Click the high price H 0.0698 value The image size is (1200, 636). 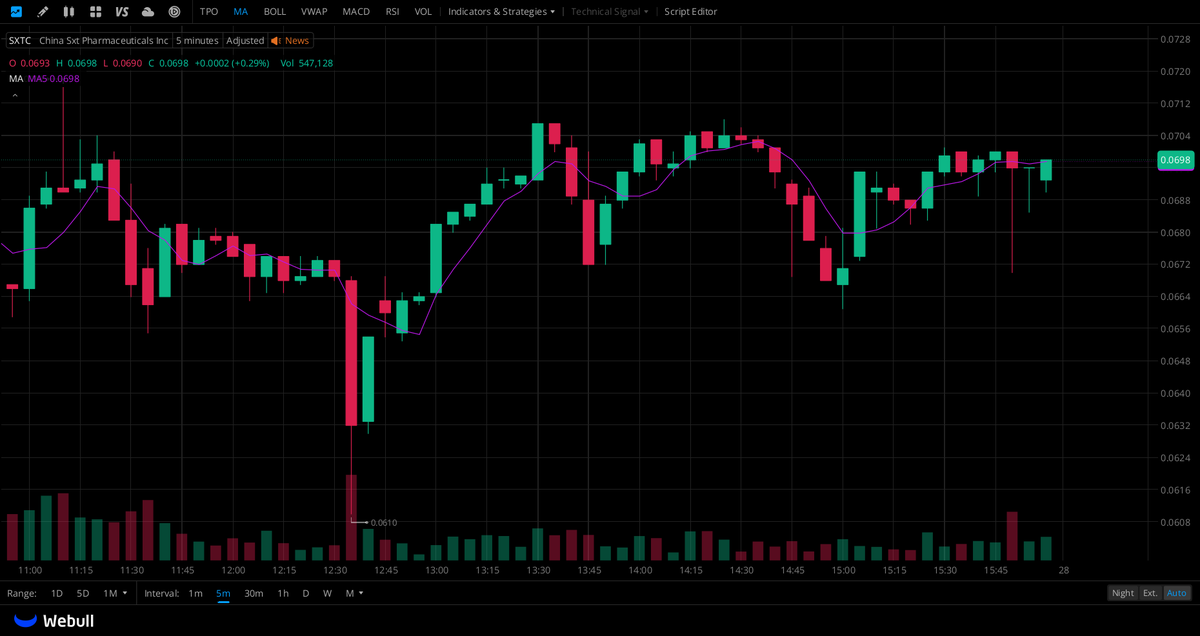[76, 63]
